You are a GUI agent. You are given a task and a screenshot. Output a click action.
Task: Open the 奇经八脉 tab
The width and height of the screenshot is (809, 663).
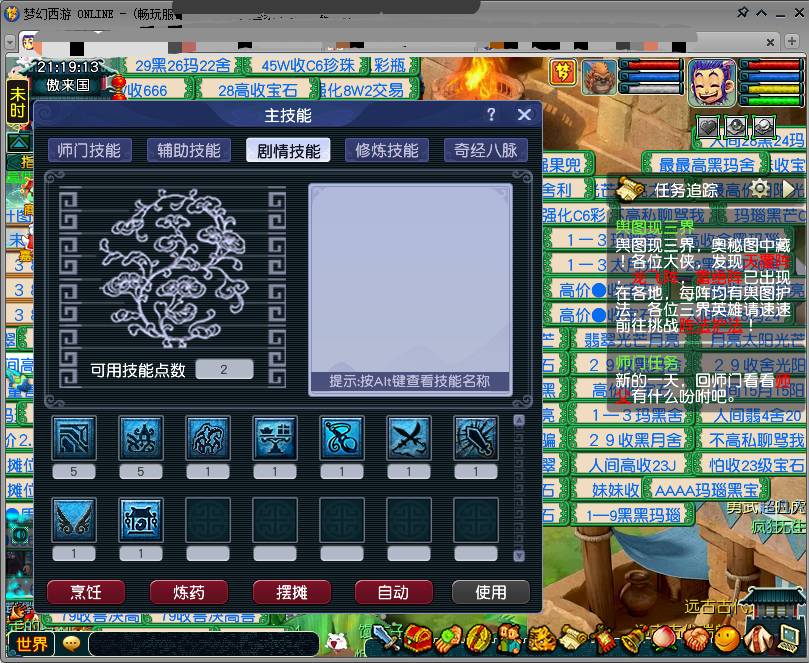(x=486, y=151)
